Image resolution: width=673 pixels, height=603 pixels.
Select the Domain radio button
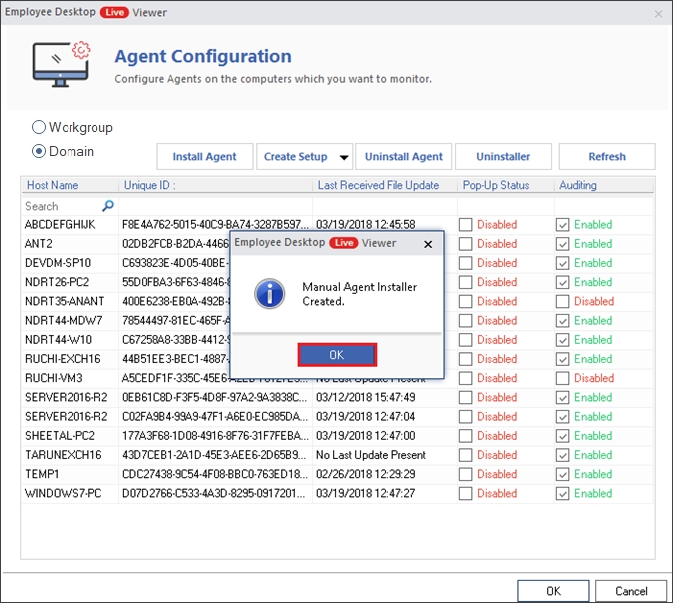coord(40,152)
